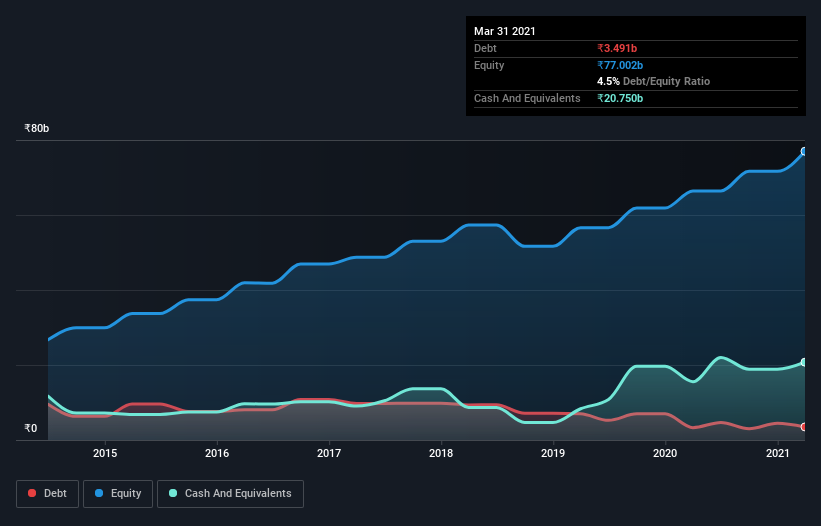Viewport: 821px width, 526px height.
Task: Select the 2016 x-axis label
Action: [217, 453]
